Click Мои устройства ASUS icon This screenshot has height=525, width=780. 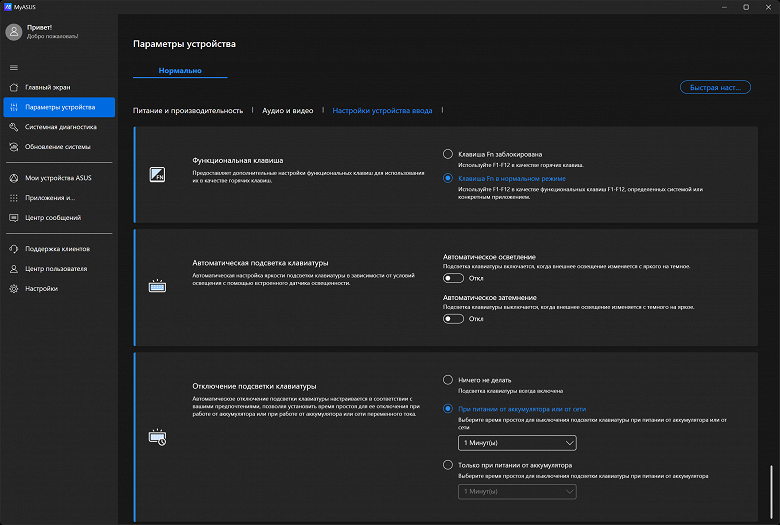click(x=14, y=178)
